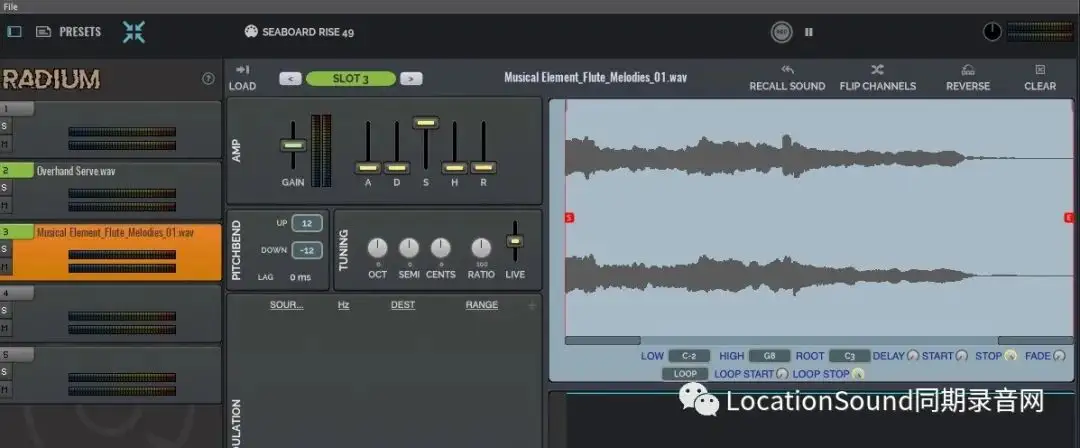Select the SEABOARD RISE 49 device label
The width and height of the screenshot is (1080, 448).
(x=308, y=32)
